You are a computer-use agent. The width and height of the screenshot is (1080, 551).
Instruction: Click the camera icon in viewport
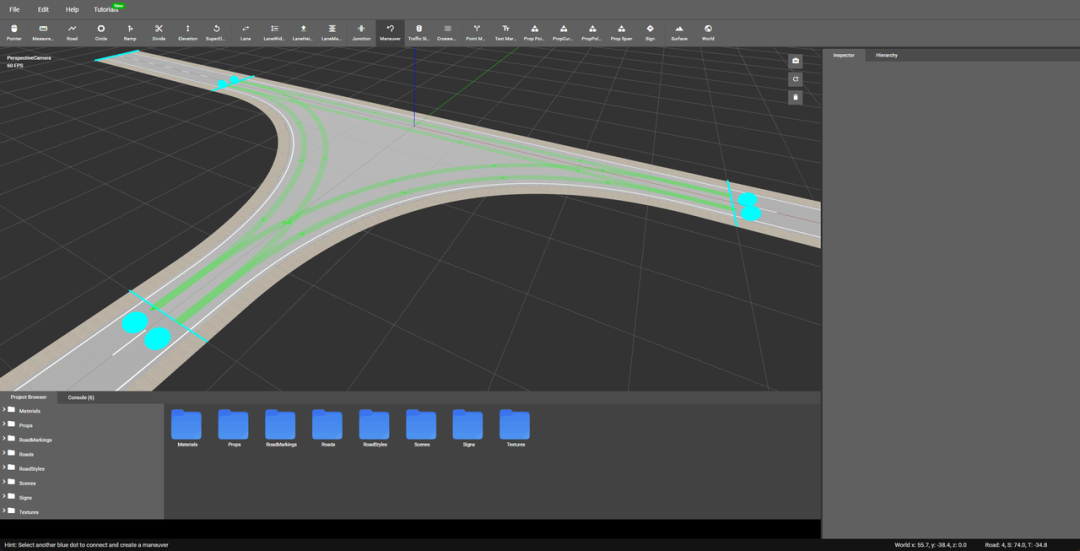click(x=795, y=61)
